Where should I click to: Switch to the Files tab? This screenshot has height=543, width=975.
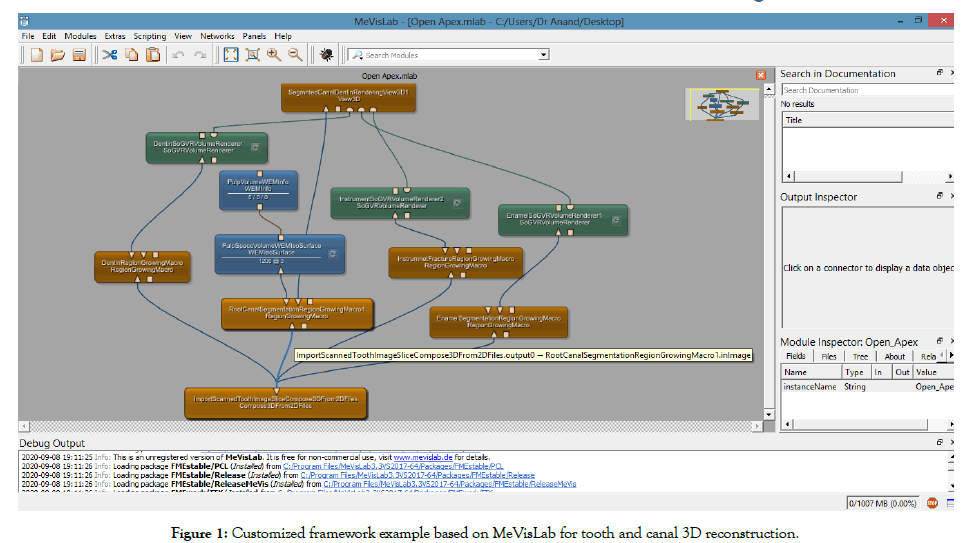pyautogui.click(x=829, y=356)
